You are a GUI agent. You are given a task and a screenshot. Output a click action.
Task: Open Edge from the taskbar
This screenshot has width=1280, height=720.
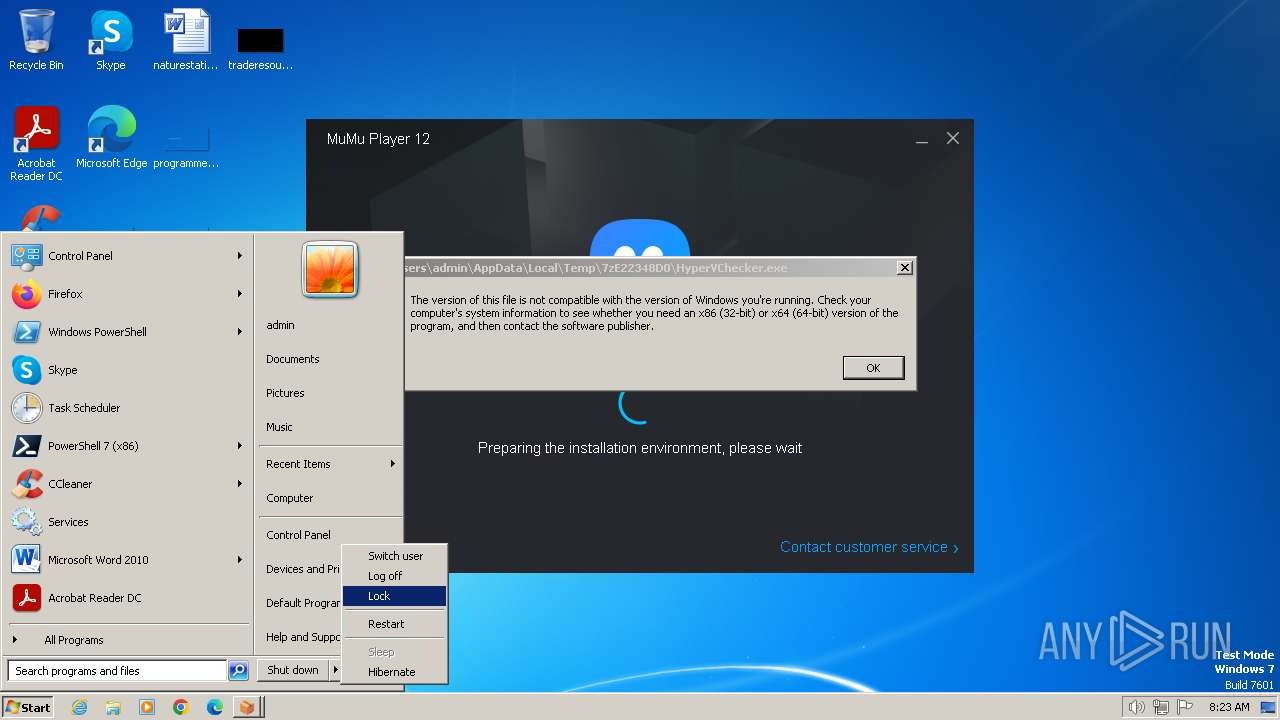215,707
